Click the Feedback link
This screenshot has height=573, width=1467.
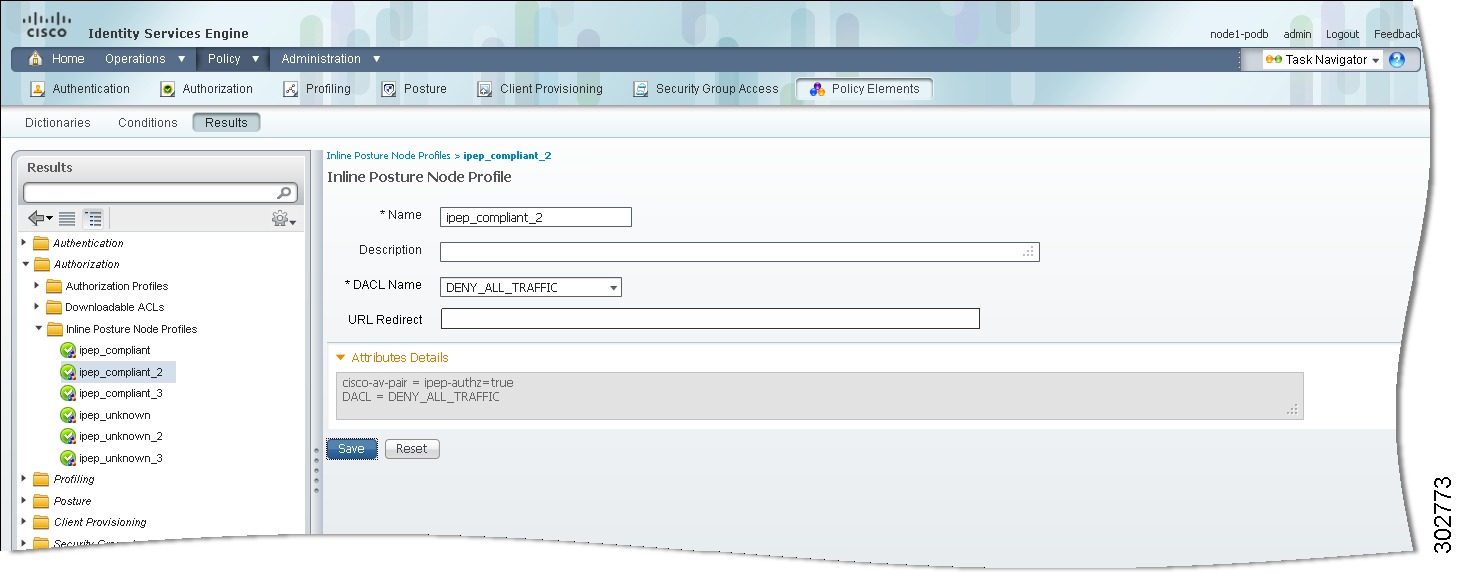tap(1396, 34)
